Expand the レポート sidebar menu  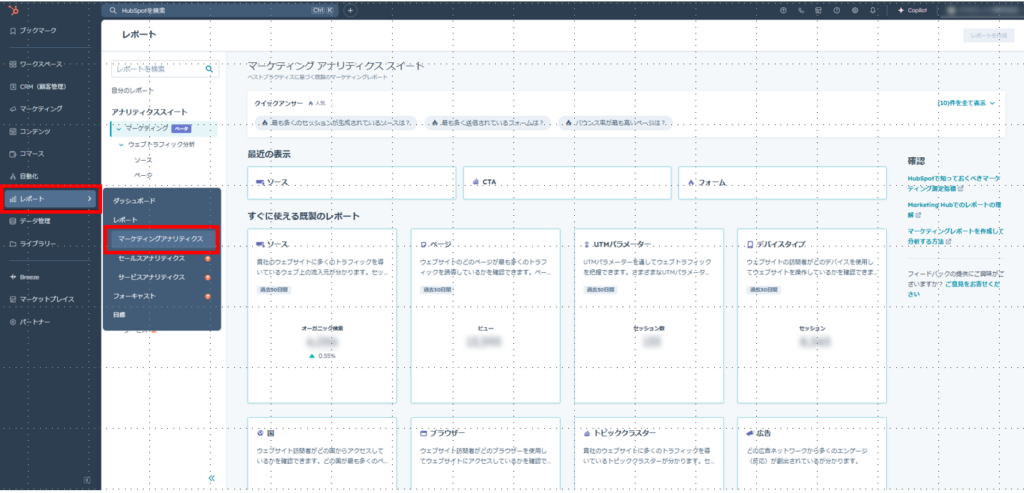click(50, 199)
